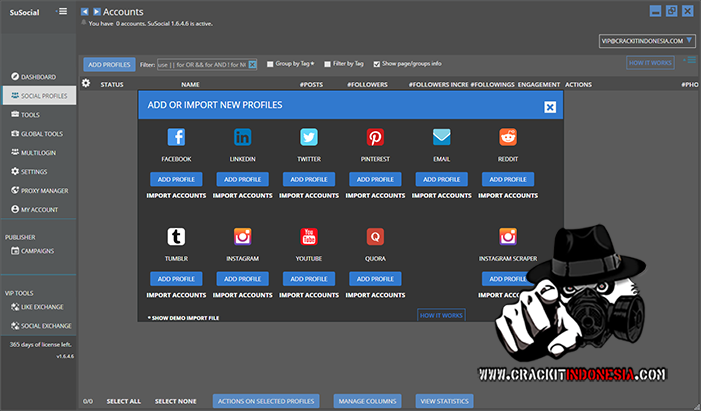701x411 pixels.
Task: Uncheck Show page/groups info
Action: [x=375, y=63]
